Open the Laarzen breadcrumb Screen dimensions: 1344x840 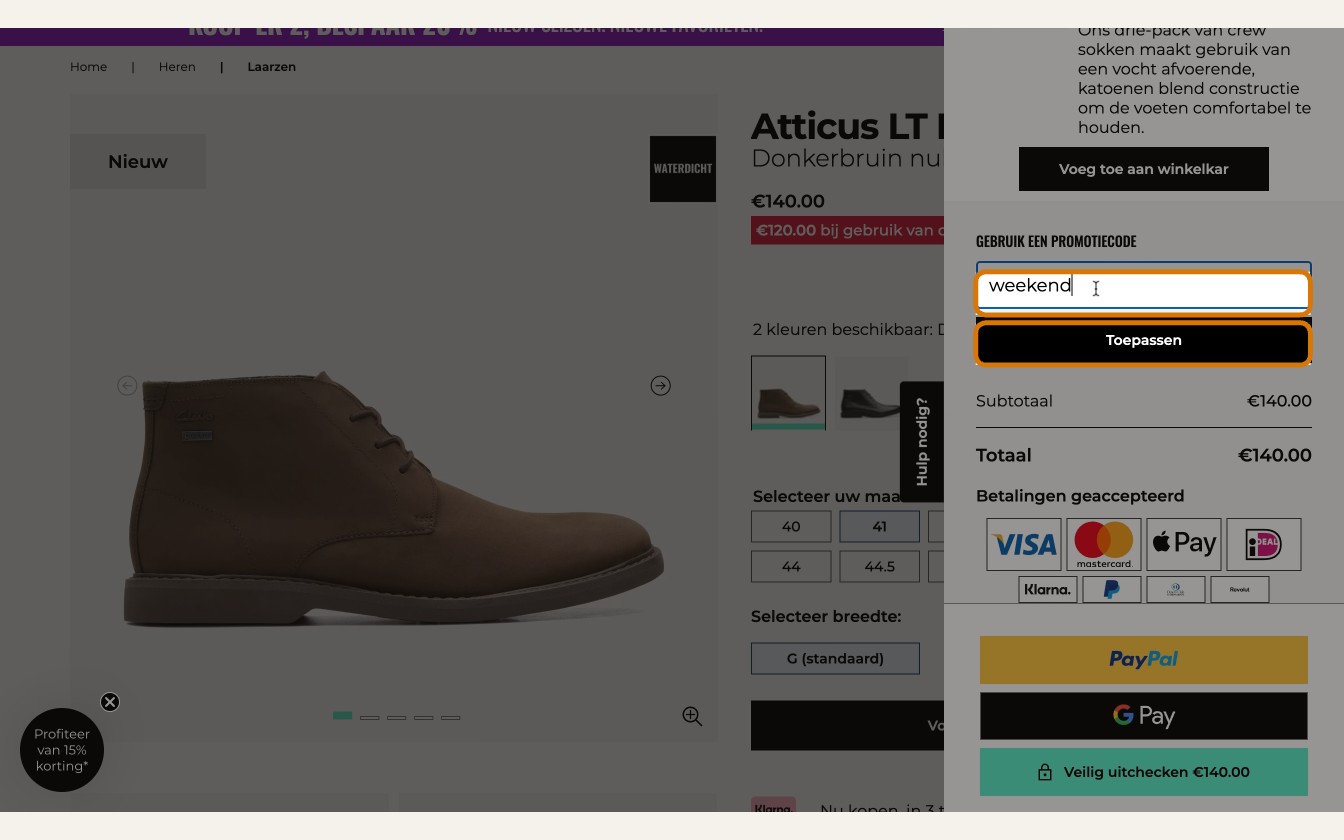[x=272, y=67]
